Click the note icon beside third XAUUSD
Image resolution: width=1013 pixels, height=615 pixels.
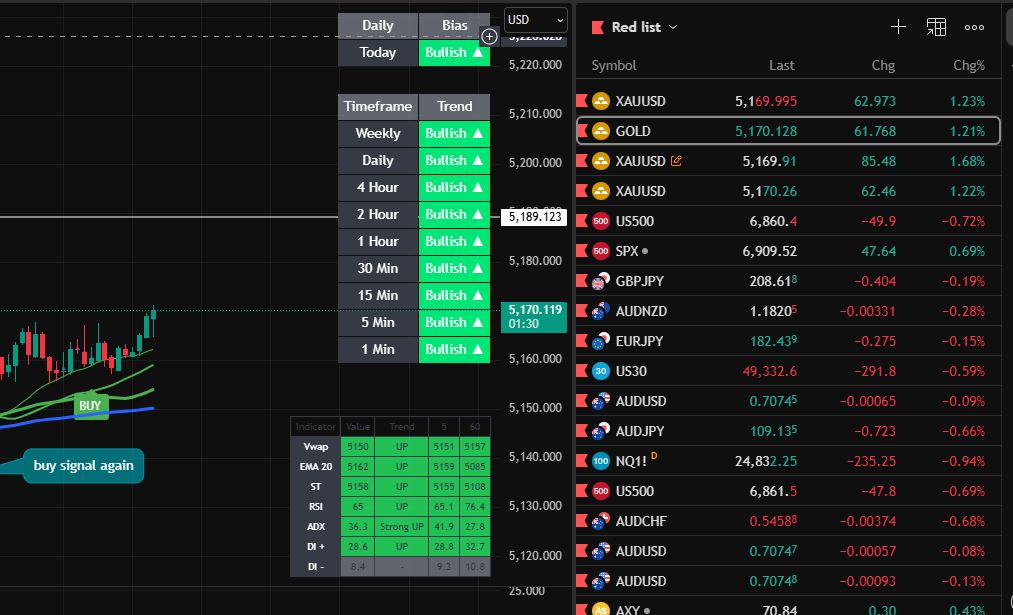[677, 161]
